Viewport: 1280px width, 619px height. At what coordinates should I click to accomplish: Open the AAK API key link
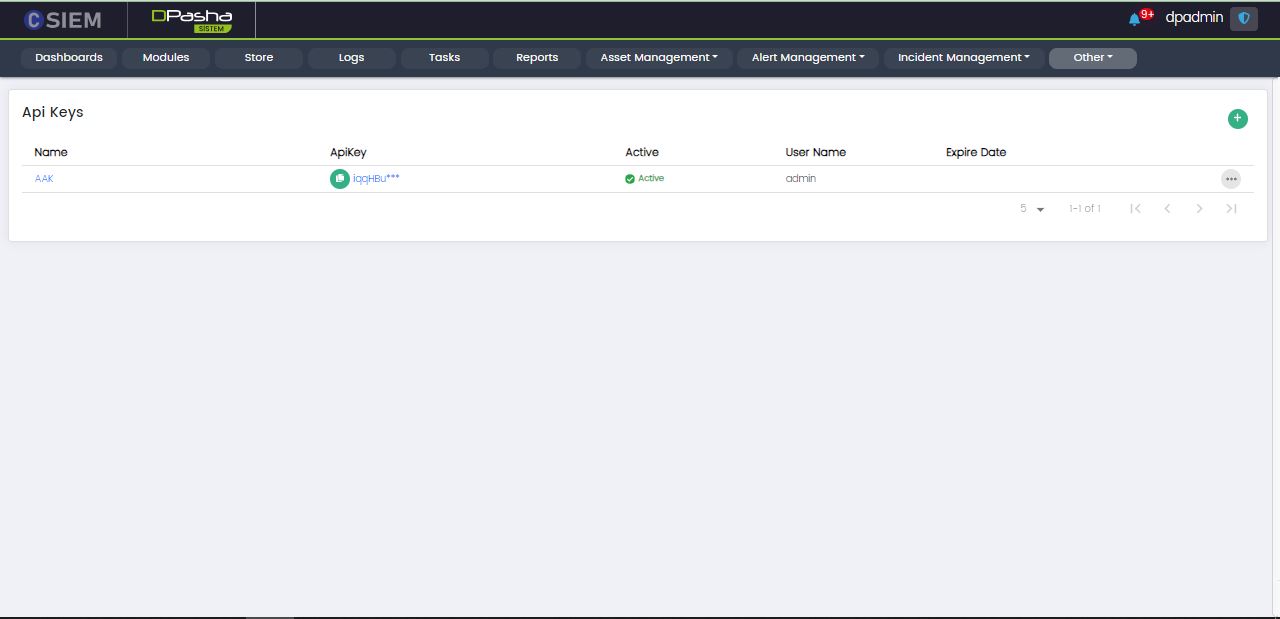[x=44, y=179]
